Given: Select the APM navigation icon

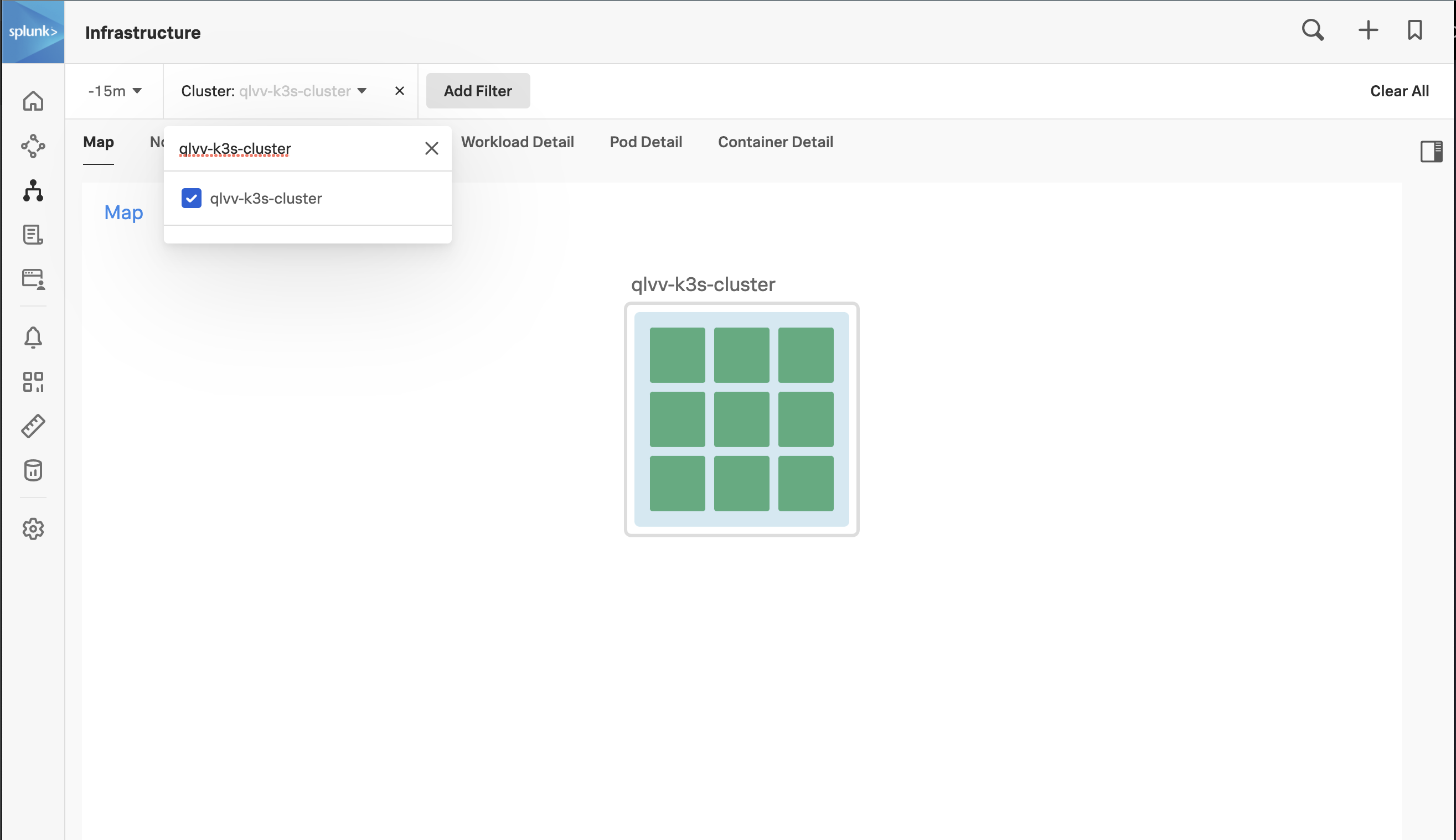Looking at the screenshot, I should click(x=33, y=146).
